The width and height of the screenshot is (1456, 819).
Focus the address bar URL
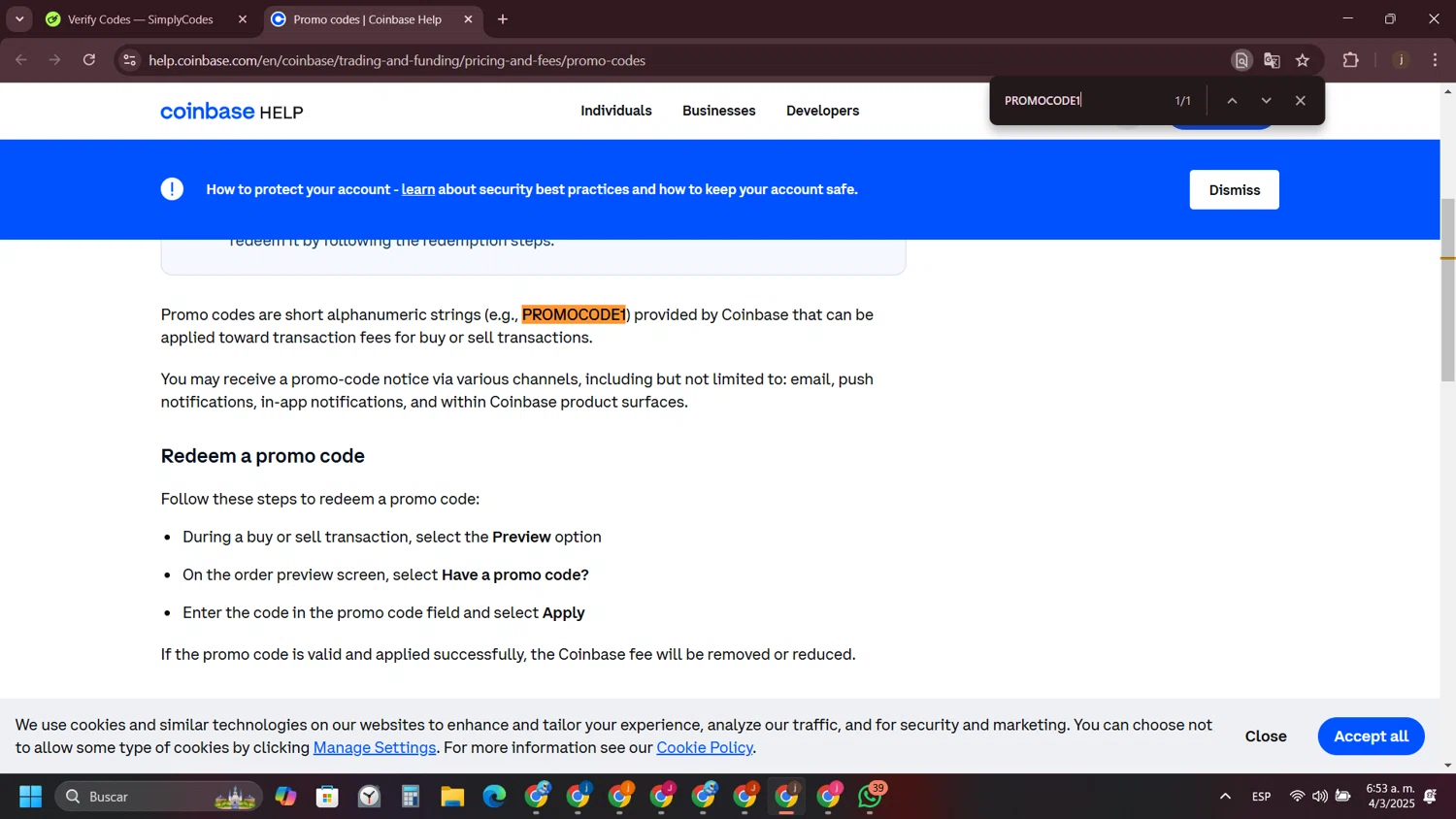(x=397, y=60)
